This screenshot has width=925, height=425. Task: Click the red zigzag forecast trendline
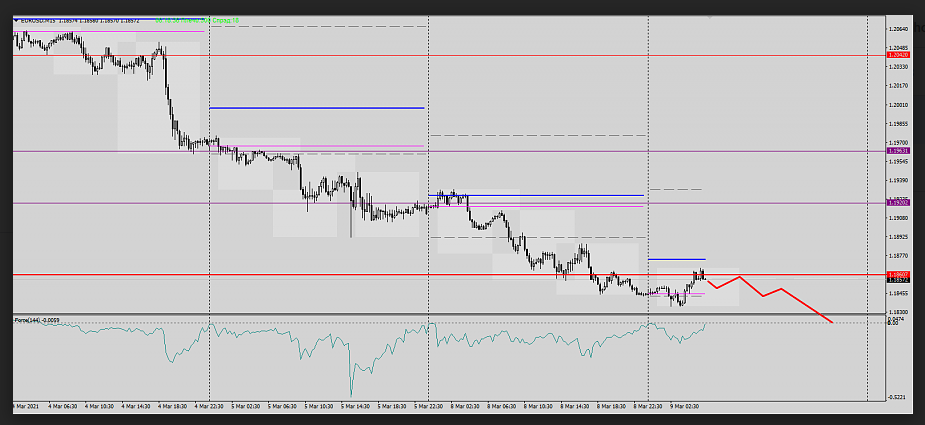click(780, 290)
